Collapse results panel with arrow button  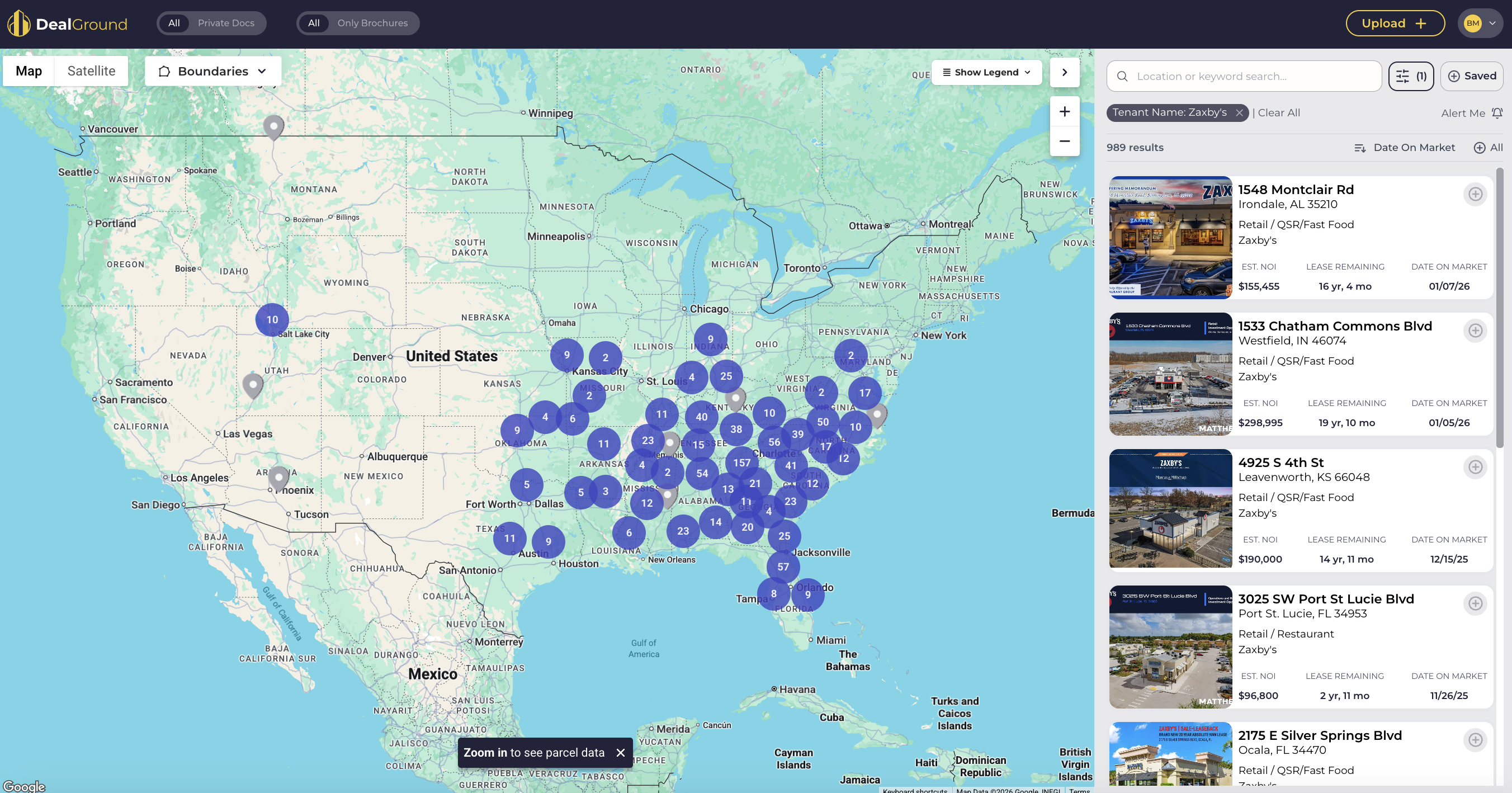(1064, 72)
